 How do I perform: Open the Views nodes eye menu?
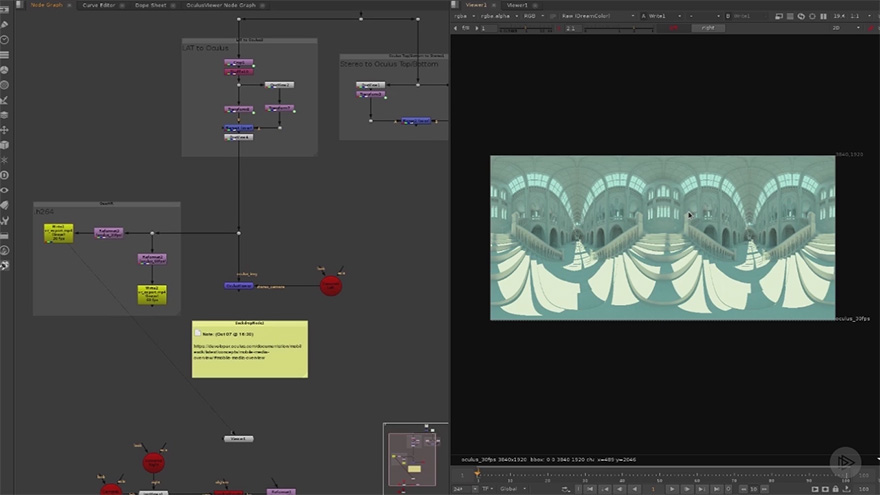tap(4, 190)
